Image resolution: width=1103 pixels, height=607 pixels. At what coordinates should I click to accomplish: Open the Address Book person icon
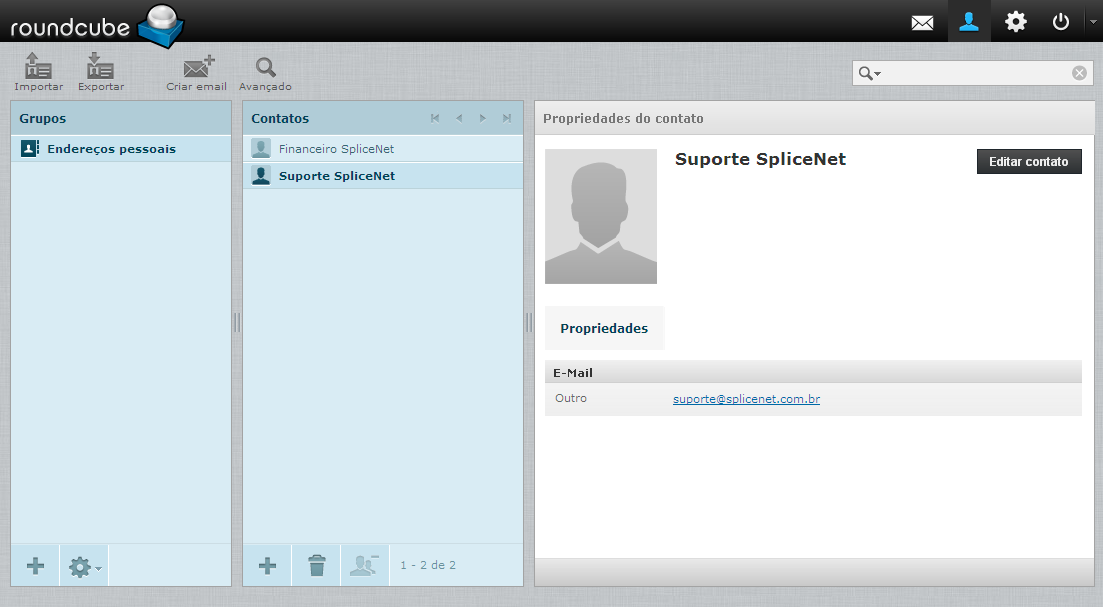[969, 23]
